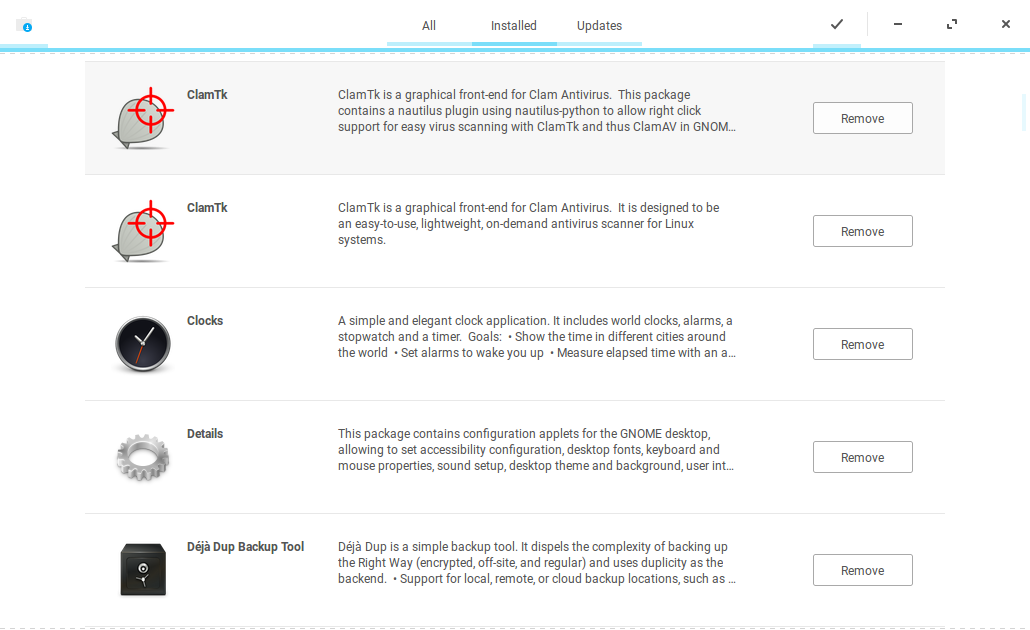Click the lightweight on-demand ClamTk scanner icon
1030x630 pixels.
pyautogui.click(x=143, y=231)
